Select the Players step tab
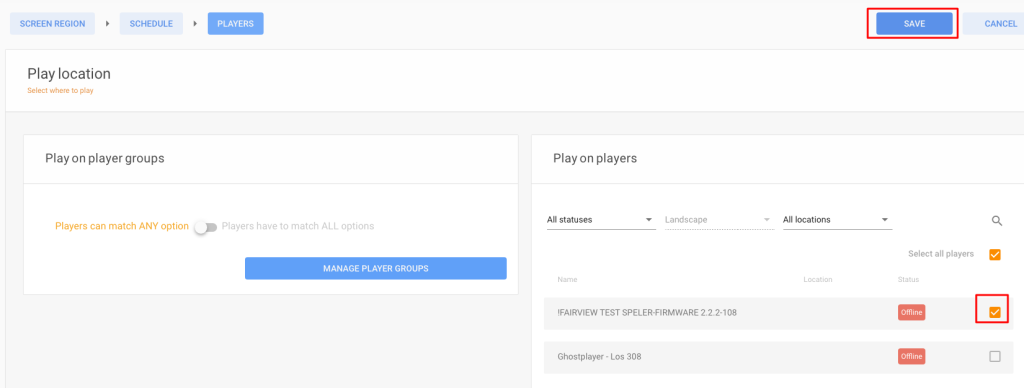 236,24
